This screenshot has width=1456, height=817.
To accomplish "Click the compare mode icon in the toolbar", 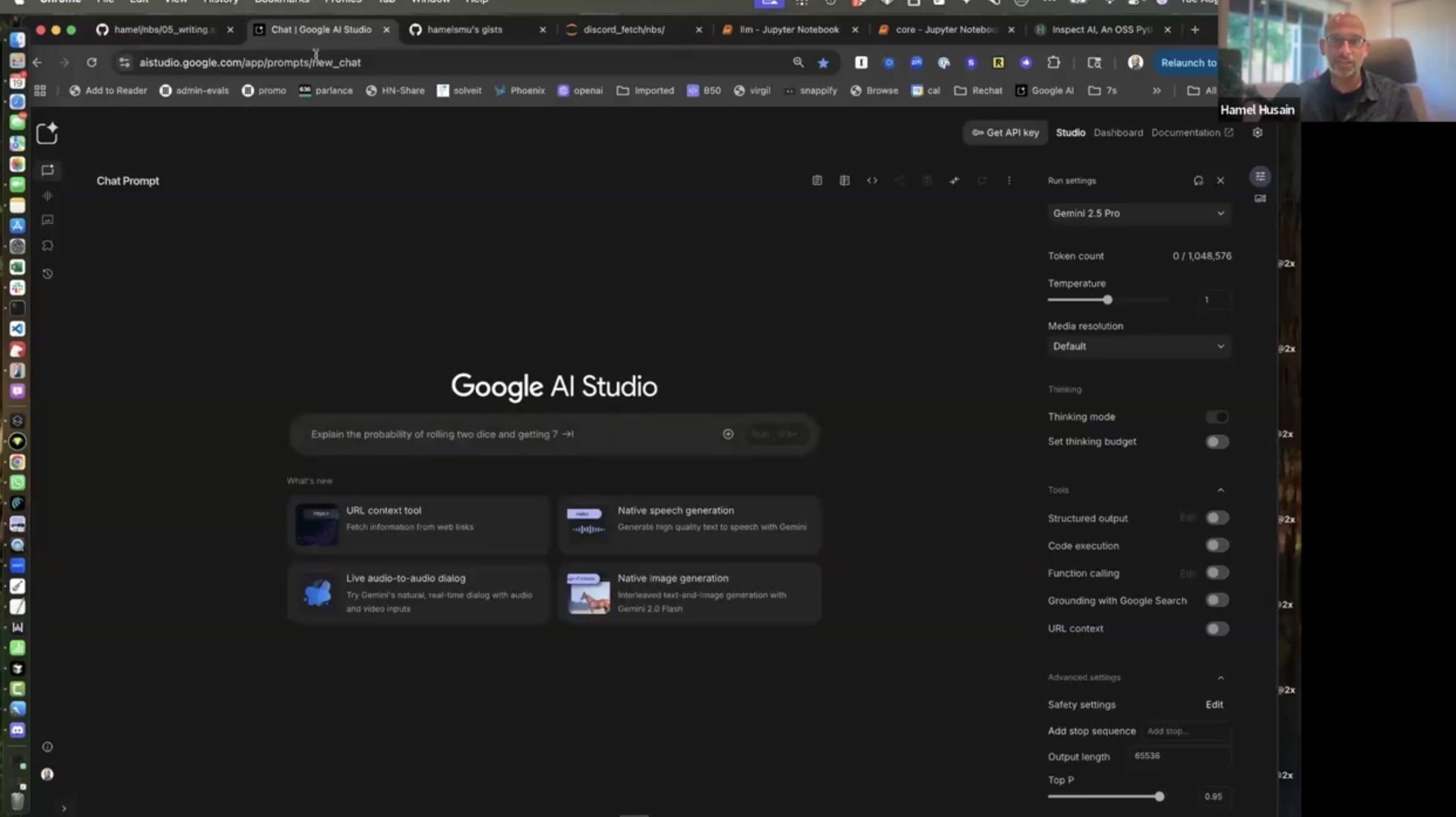I will click(x=844, y=181).
